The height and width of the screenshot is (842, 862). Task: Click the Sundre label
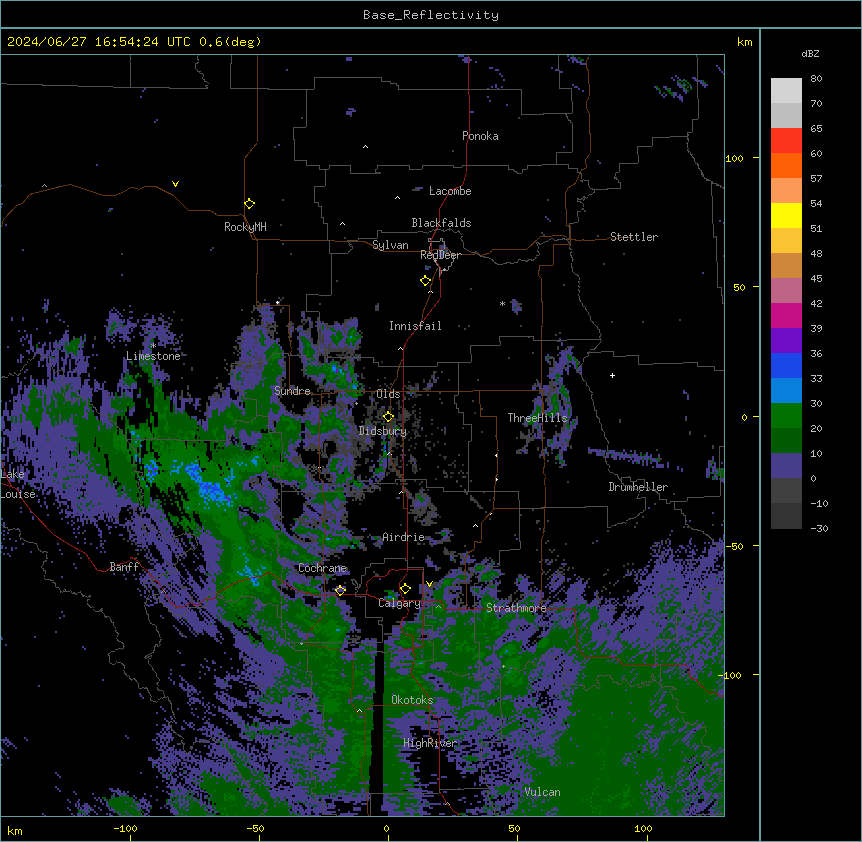292,391
